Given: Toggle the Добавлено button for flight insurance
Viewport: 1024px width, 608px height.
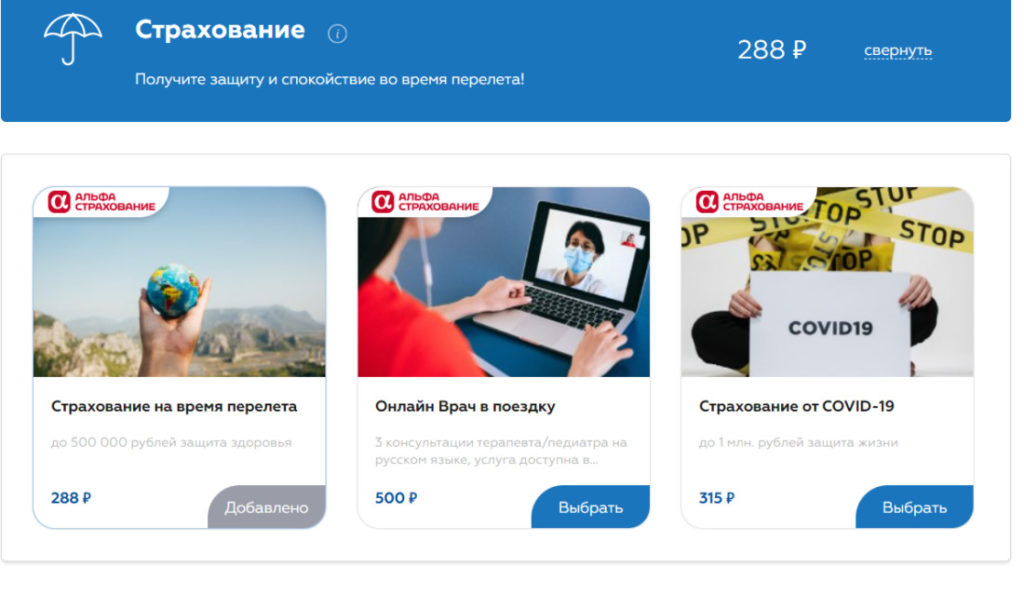Looking at the screenshot, I should tap(266, 507).
